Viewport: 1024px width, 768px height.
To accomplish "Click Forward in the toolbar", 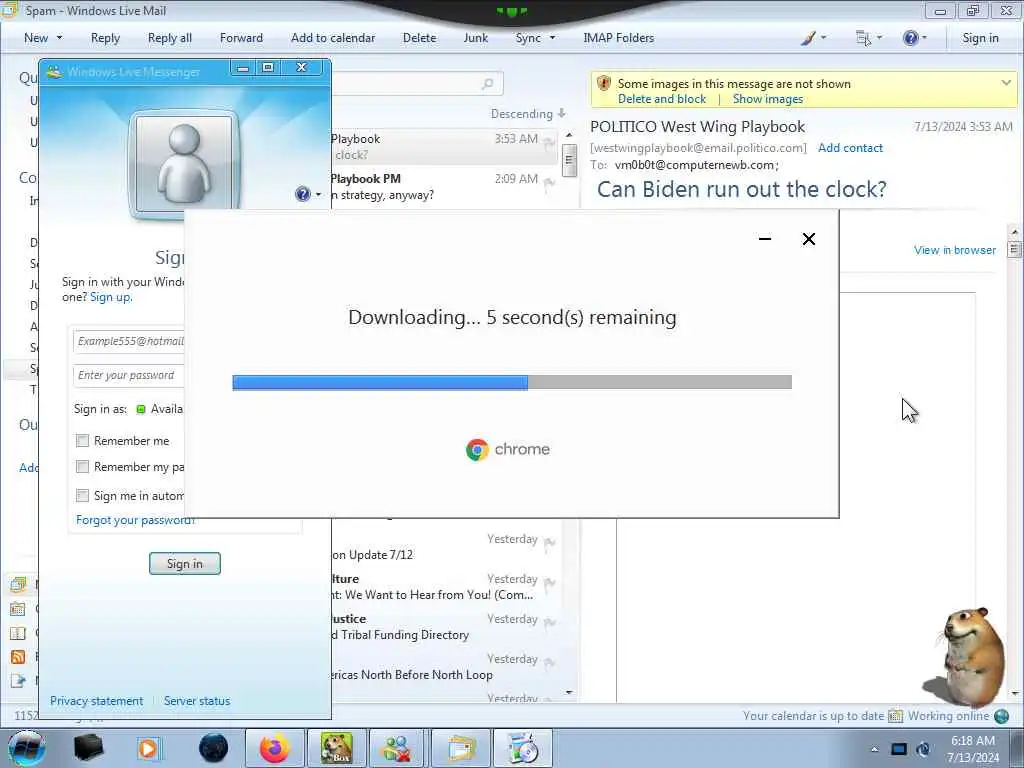I will pos(241,38).
